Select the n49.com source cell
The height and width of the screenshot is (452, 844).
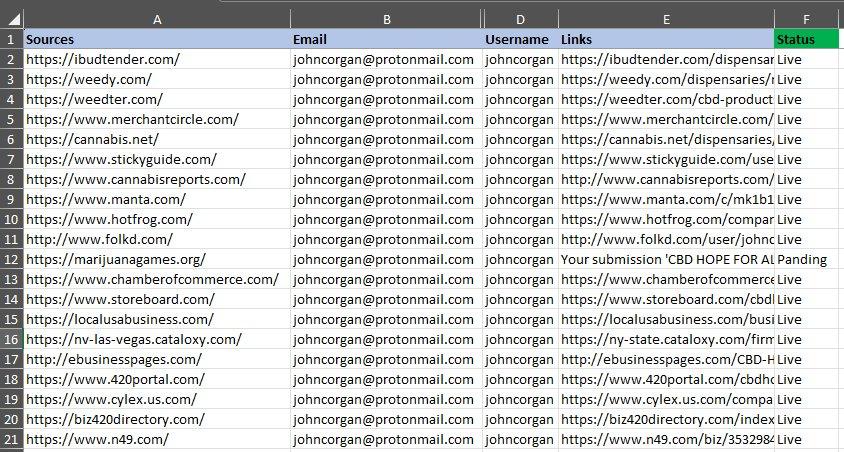(x=157, y=439)
